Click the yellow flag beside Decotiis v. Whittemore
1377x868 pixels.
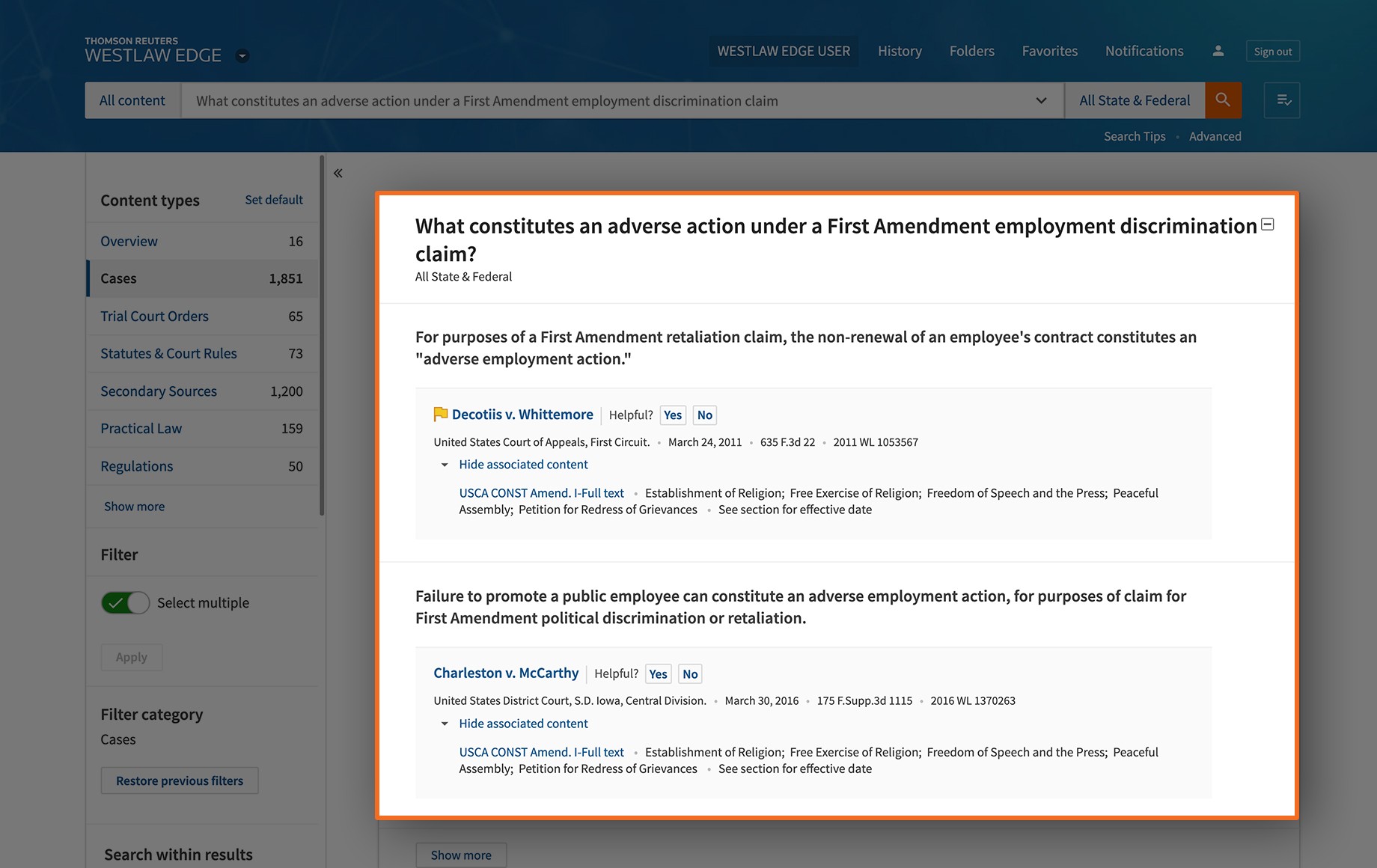[440, 415]
